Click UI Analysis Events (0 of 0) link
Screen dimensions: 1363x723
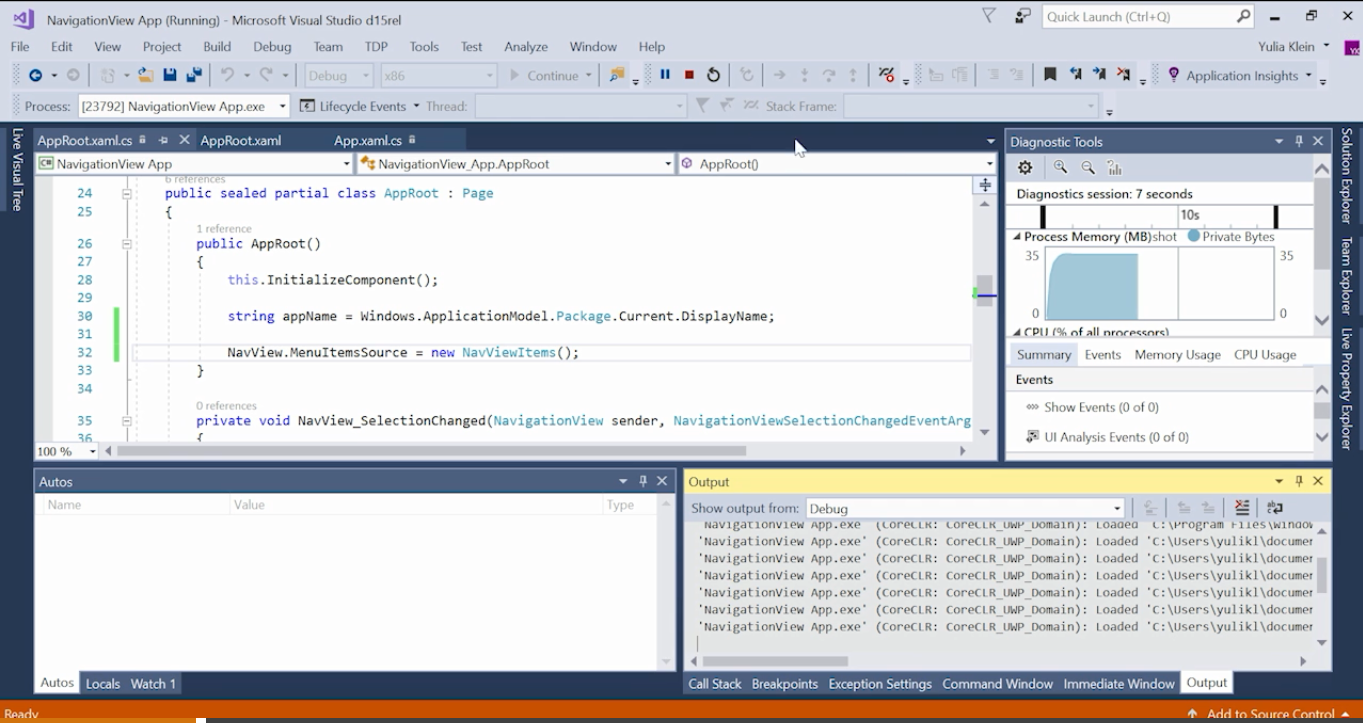click(x=1116, y=437)
